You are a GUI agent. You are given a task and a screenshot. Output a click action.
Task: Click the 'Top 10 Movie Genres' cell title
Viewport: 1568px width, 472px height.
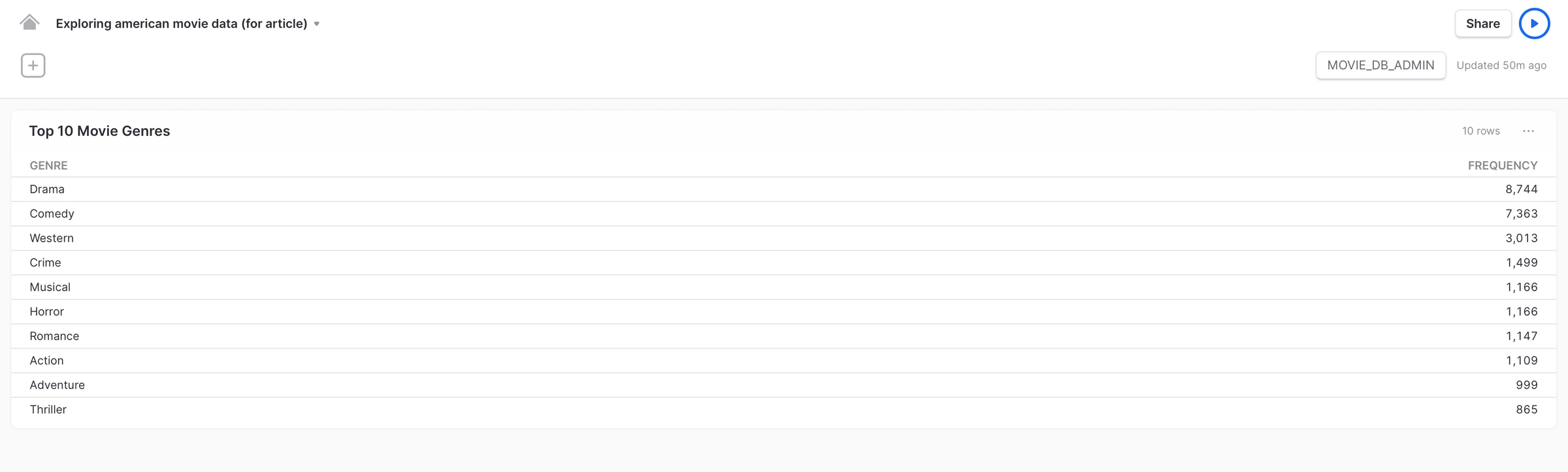[x=99, y=131]
